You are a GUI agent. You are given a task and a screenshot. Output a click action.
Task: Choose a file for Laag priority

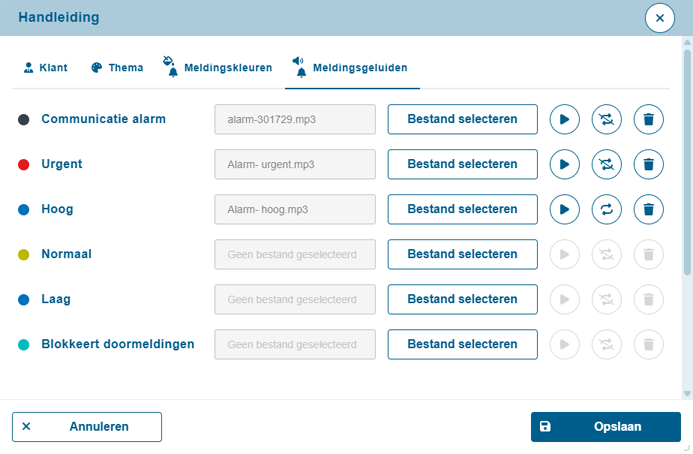(463, 299)
